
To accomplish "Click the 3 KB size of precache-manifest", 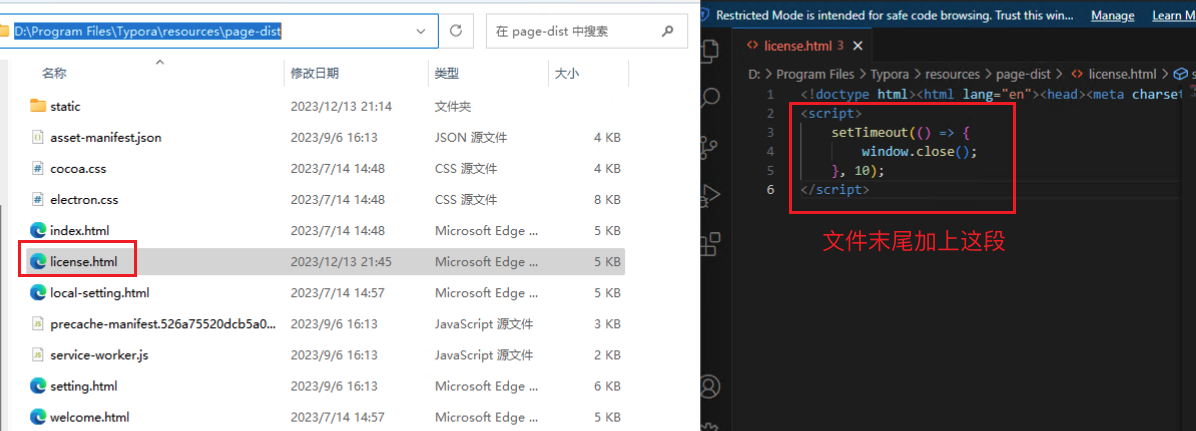I will point(608,324).
